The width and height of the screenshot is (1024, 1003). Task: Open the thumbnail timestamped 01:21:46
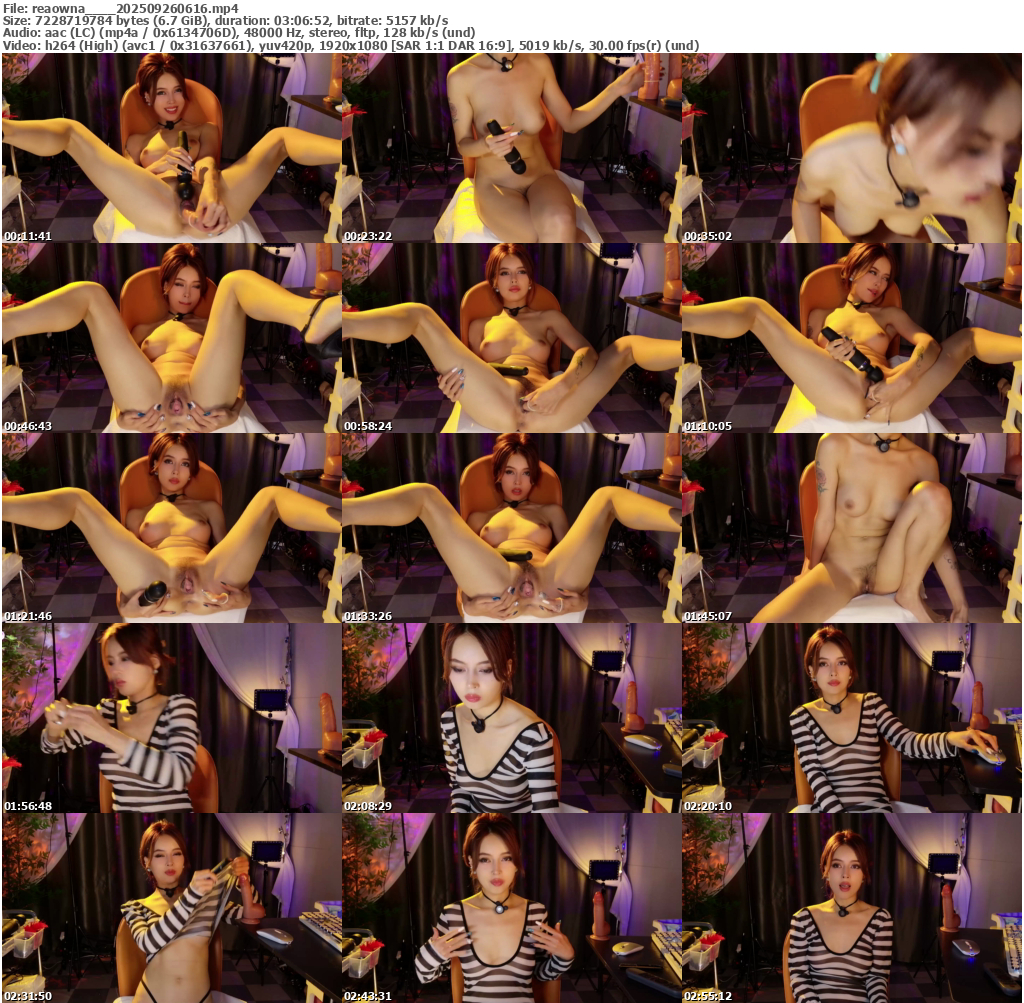pos(171,528)
